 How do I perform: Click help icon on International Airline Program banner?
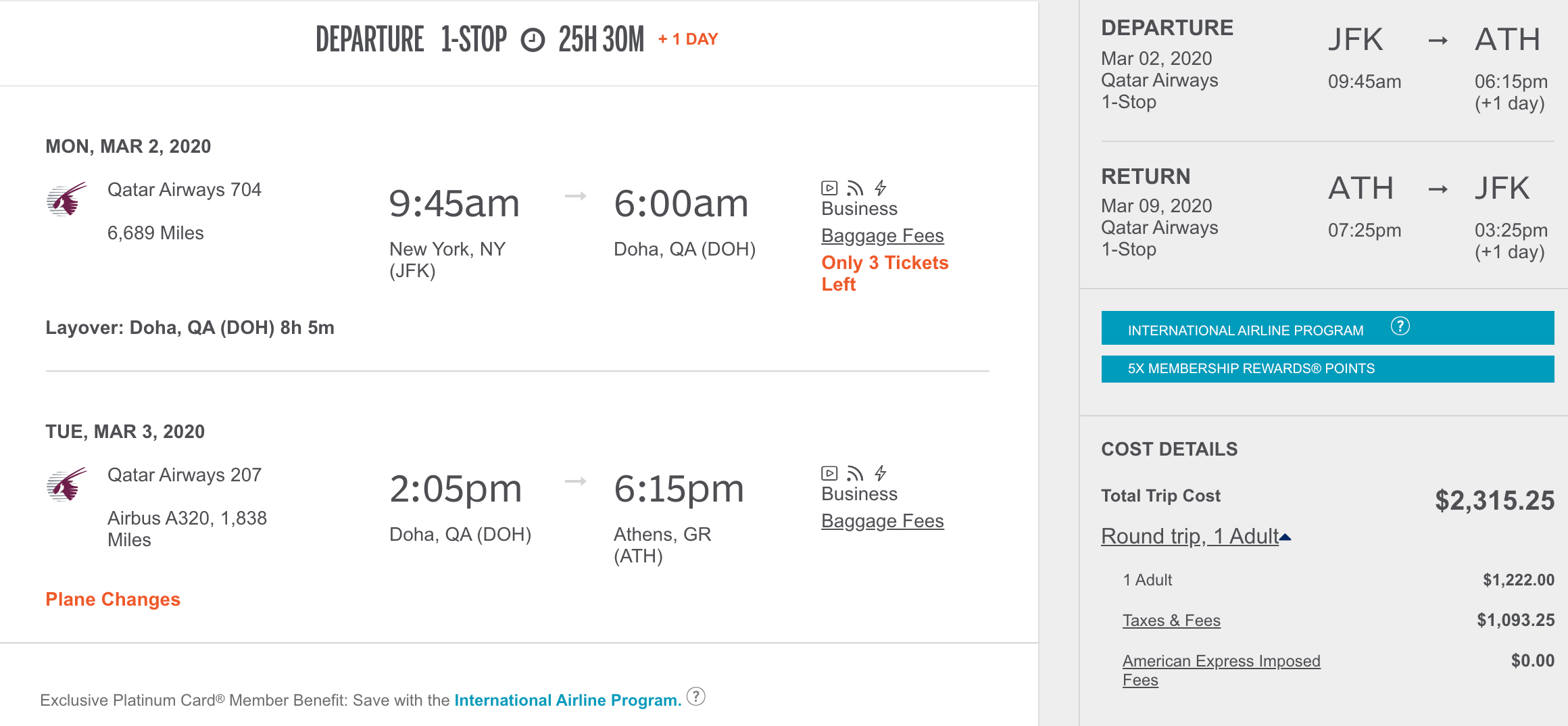[1400, 326]
